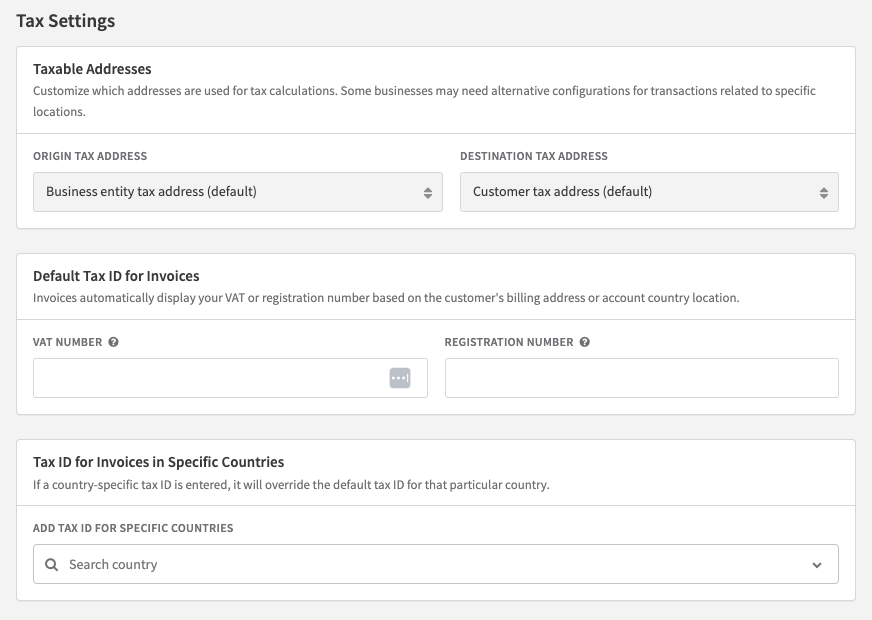Open the Destination Tax Address dropdown

click(649, 192)
